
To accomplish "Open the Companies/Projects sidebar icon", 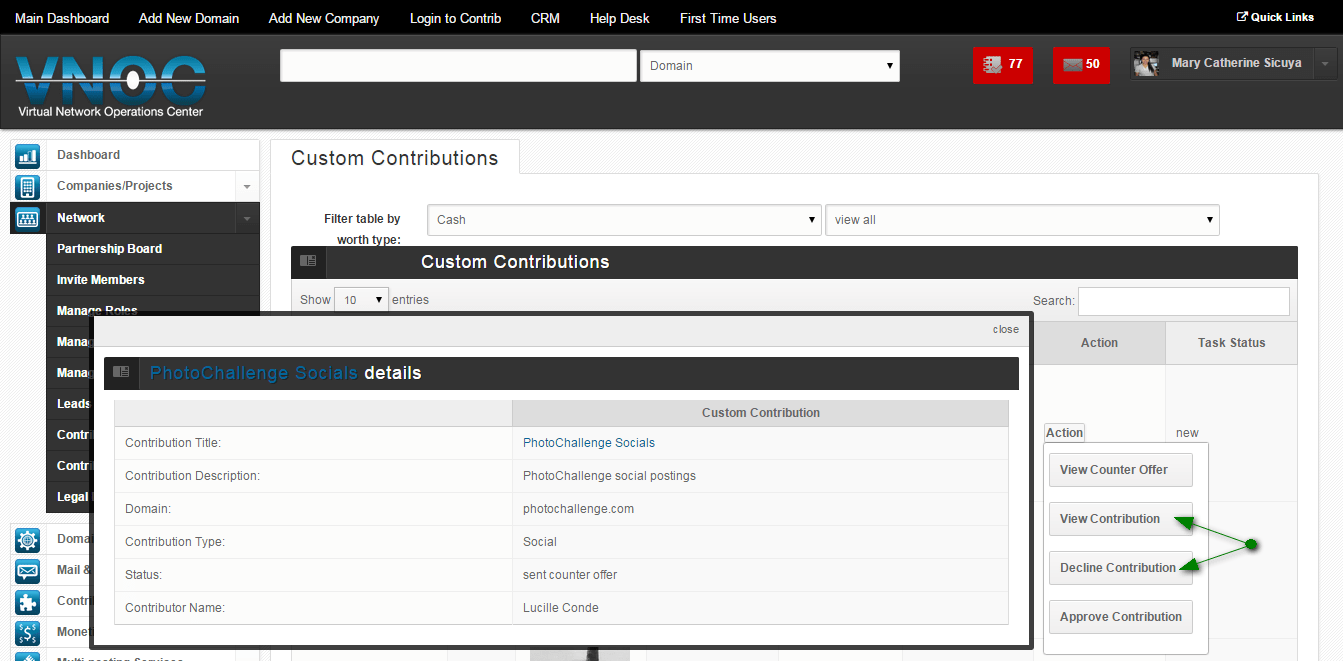I will pyautogui.click(x=27, y=187).
